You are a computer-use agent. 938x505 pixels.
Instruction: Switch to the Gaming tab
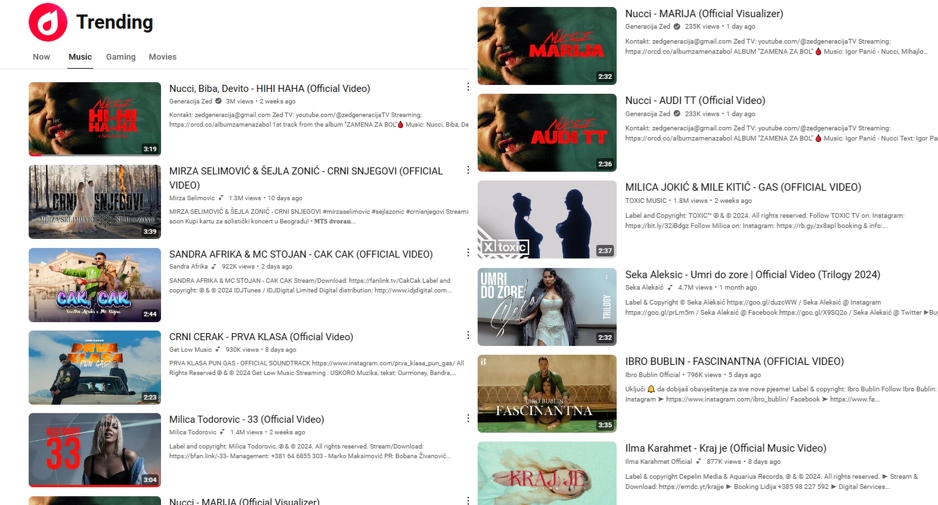[x=121, y=57]
